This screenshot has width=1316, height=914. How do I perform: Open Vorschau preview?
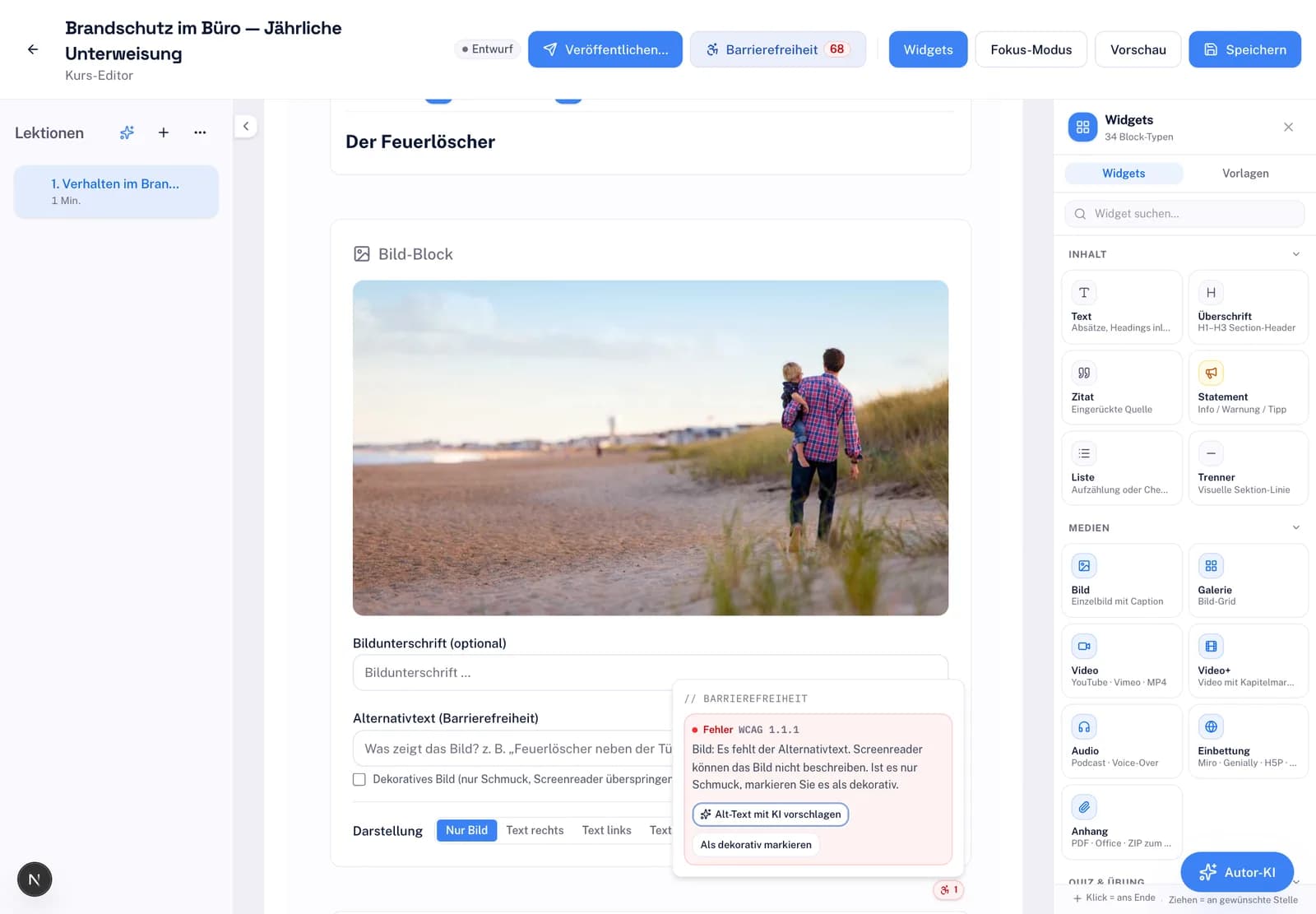pyautogui.click(x=1138, y=49)
